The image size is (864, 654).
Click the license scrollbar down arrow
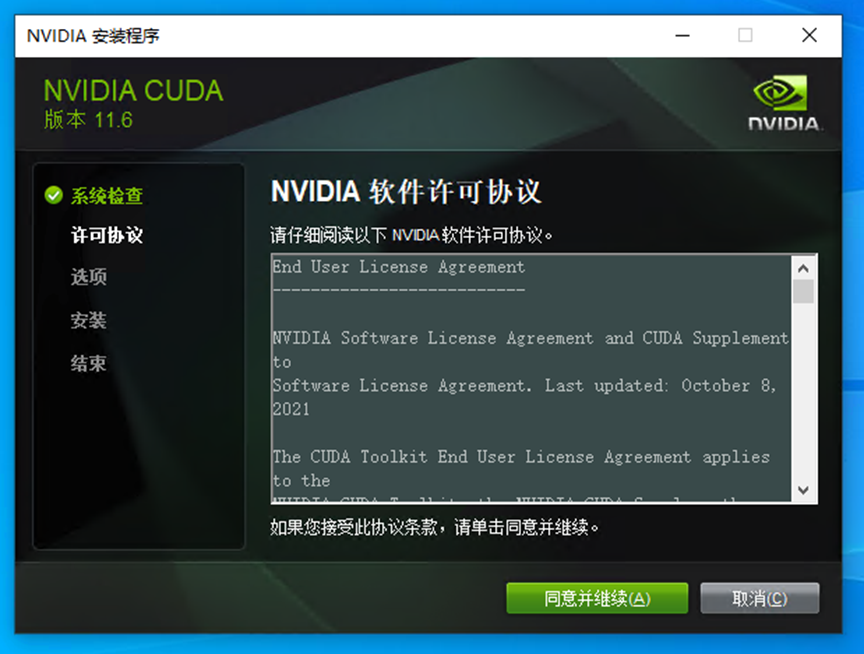[x=803, y=490]
